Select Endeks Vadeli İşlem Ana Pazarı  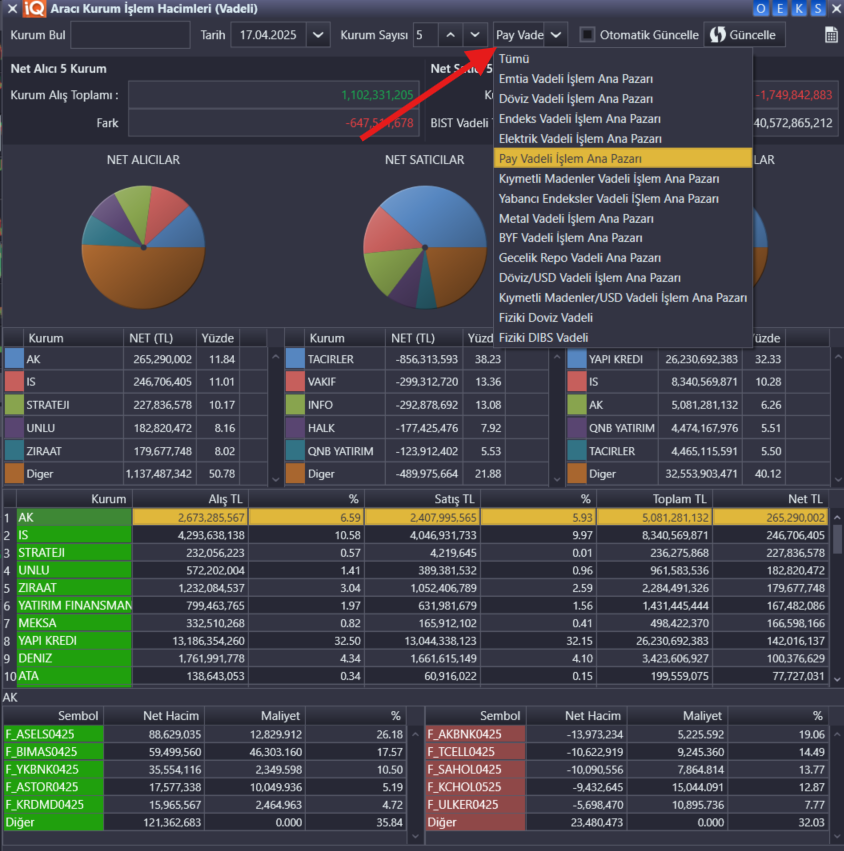(623, 119)
